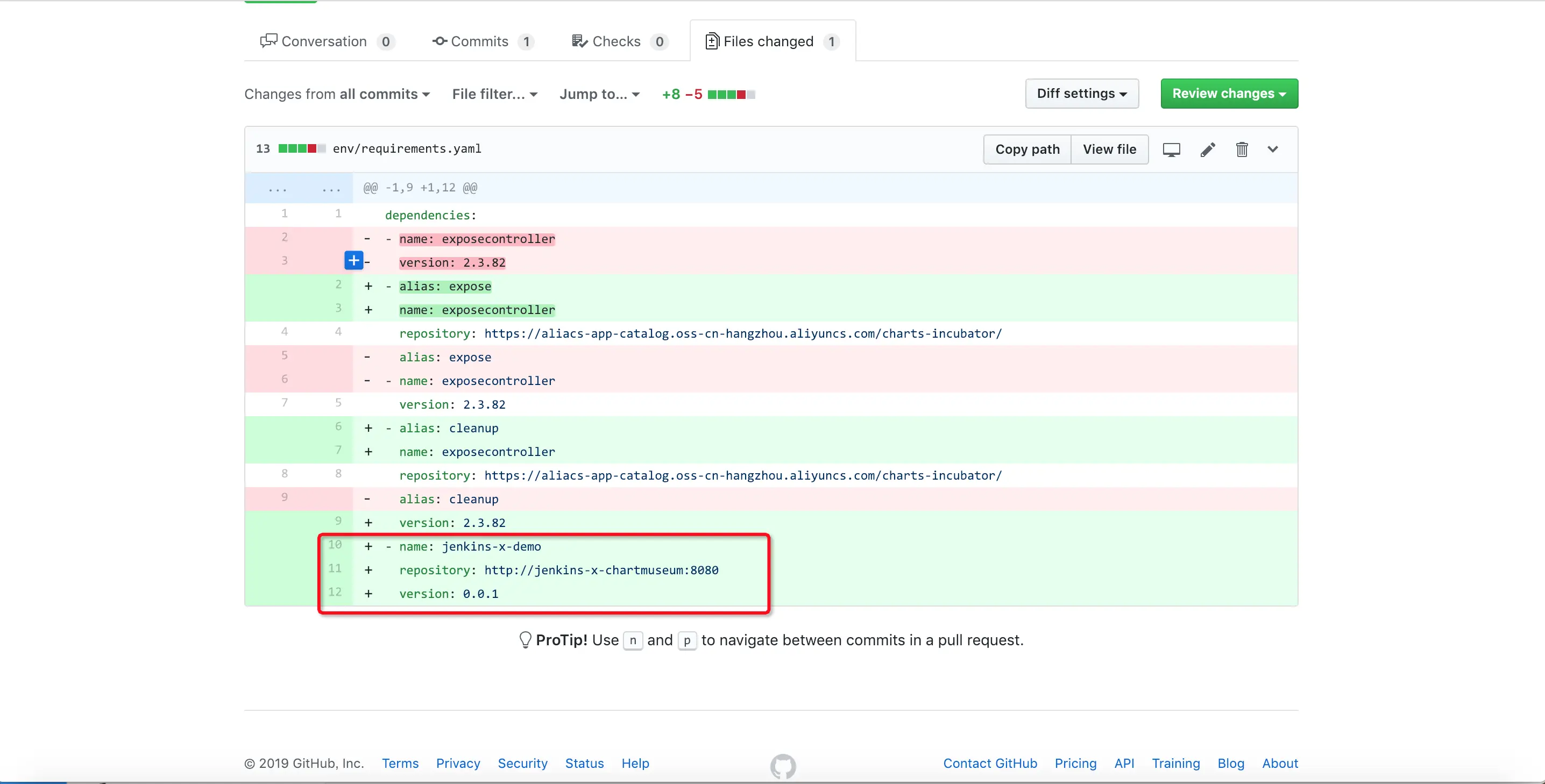This screenshot has height=784, width=1545.
Task: Open the Diff settings dropdown
Action: 1081,94
